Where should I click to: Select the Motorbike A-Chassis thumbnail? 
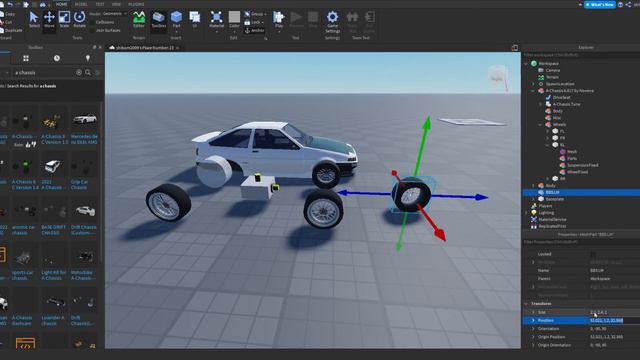(x=84, y=256)
